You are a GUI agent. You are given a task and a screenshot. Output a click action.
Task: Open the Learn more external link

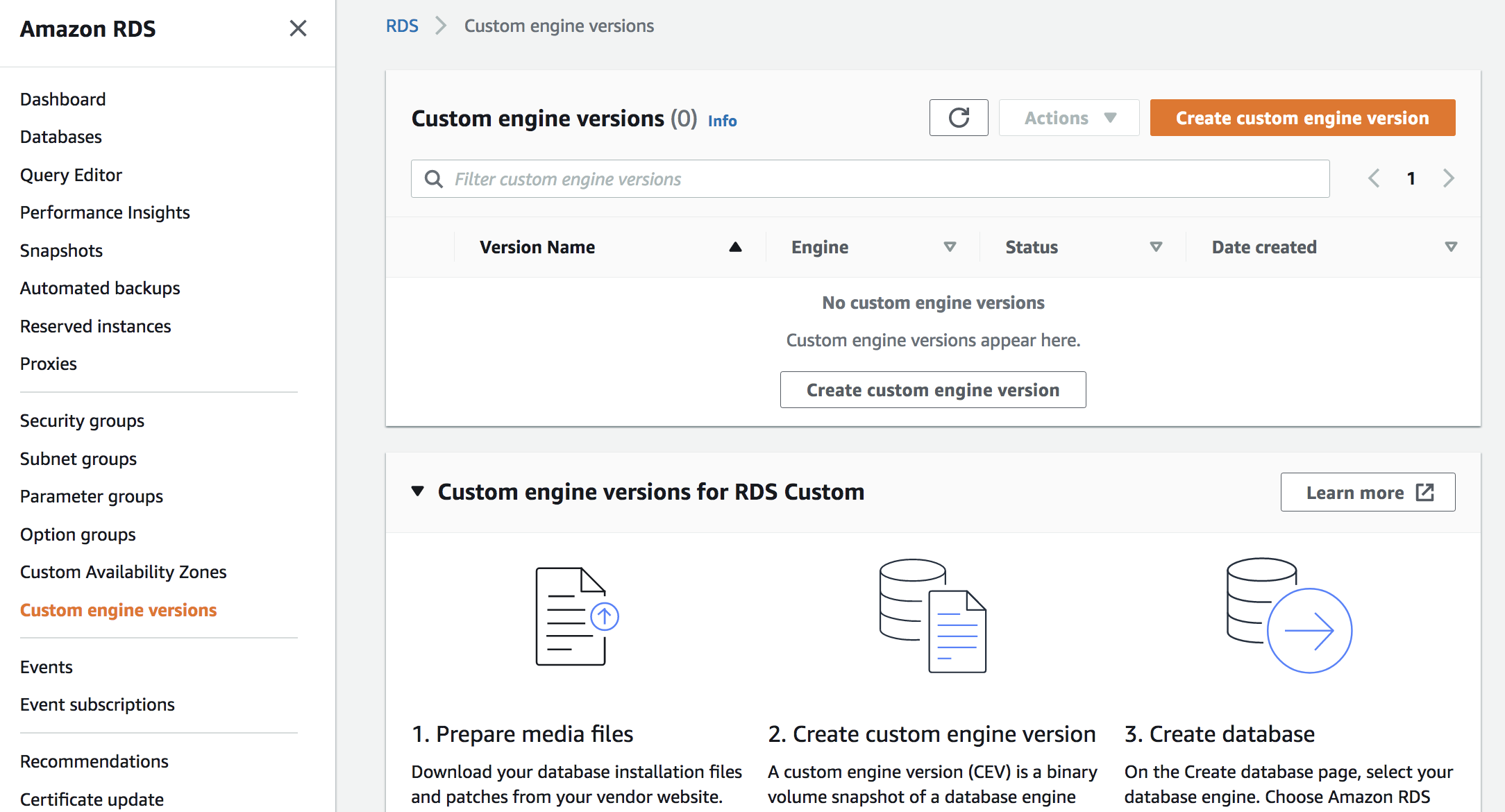tap(1368, 493)
